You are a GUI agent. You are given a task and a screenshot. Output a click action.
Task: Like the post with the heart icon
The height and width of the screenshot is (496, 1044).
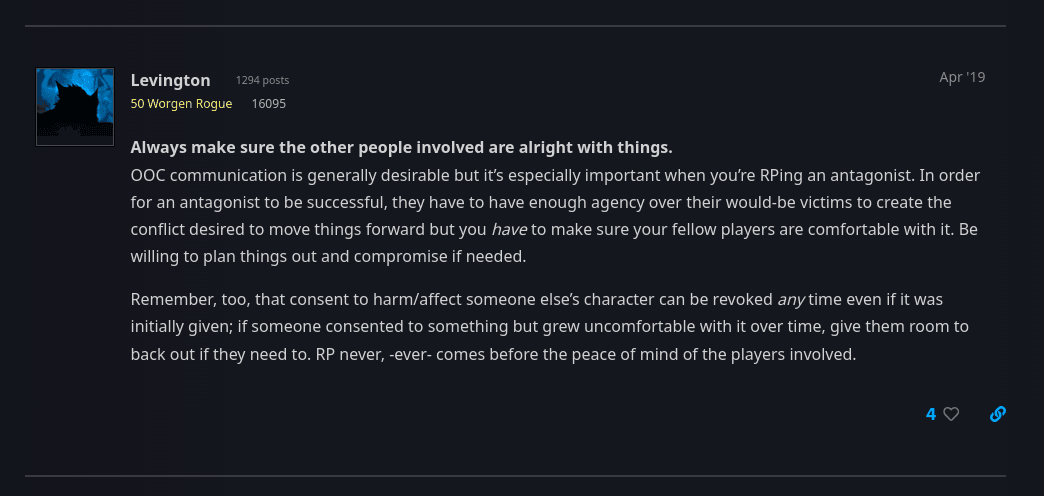[x=951, y=414]
